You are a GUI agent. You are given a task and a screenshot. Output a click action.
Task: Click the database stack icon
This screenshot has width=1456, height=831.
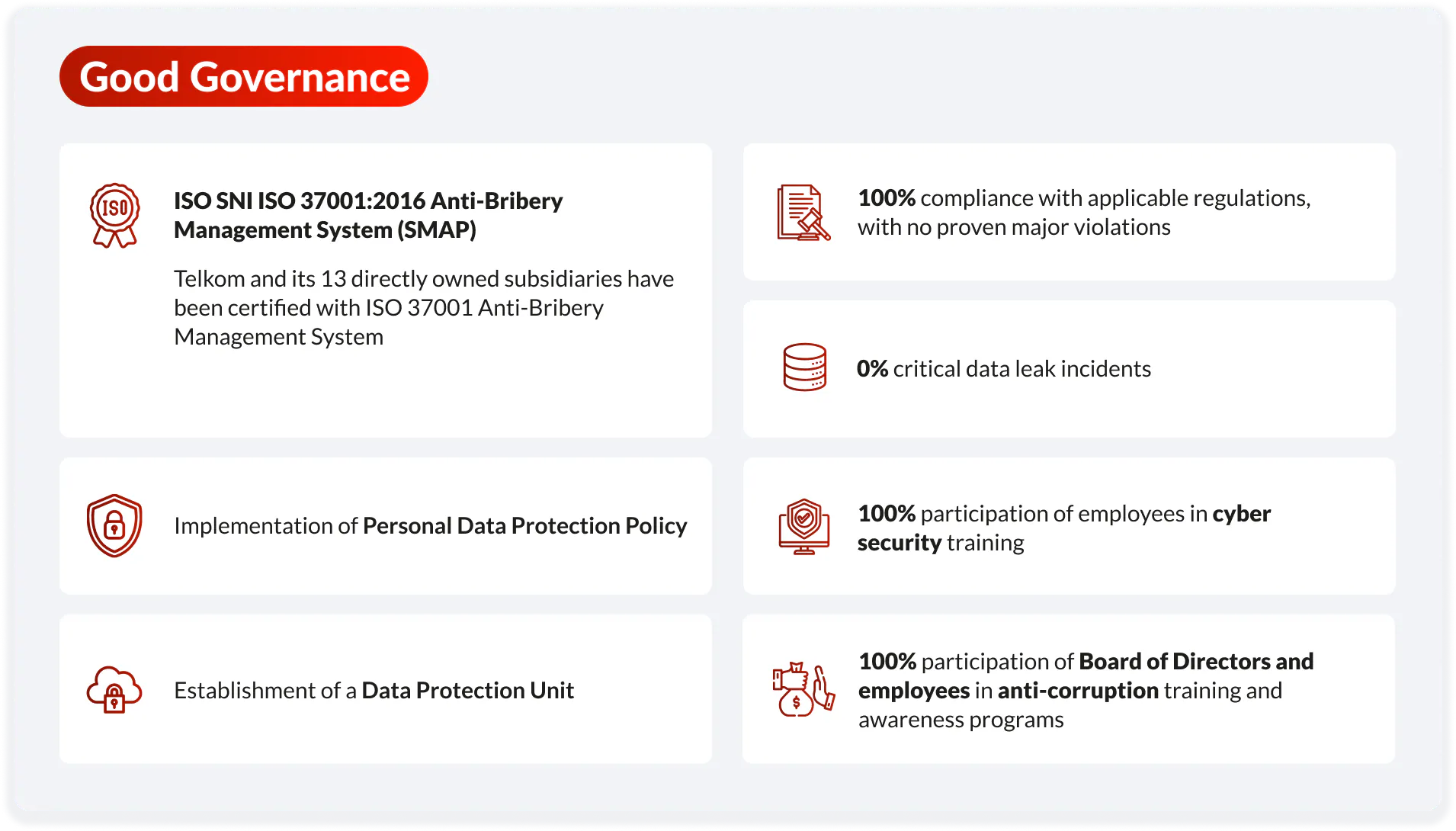click(x=804, y=367)
